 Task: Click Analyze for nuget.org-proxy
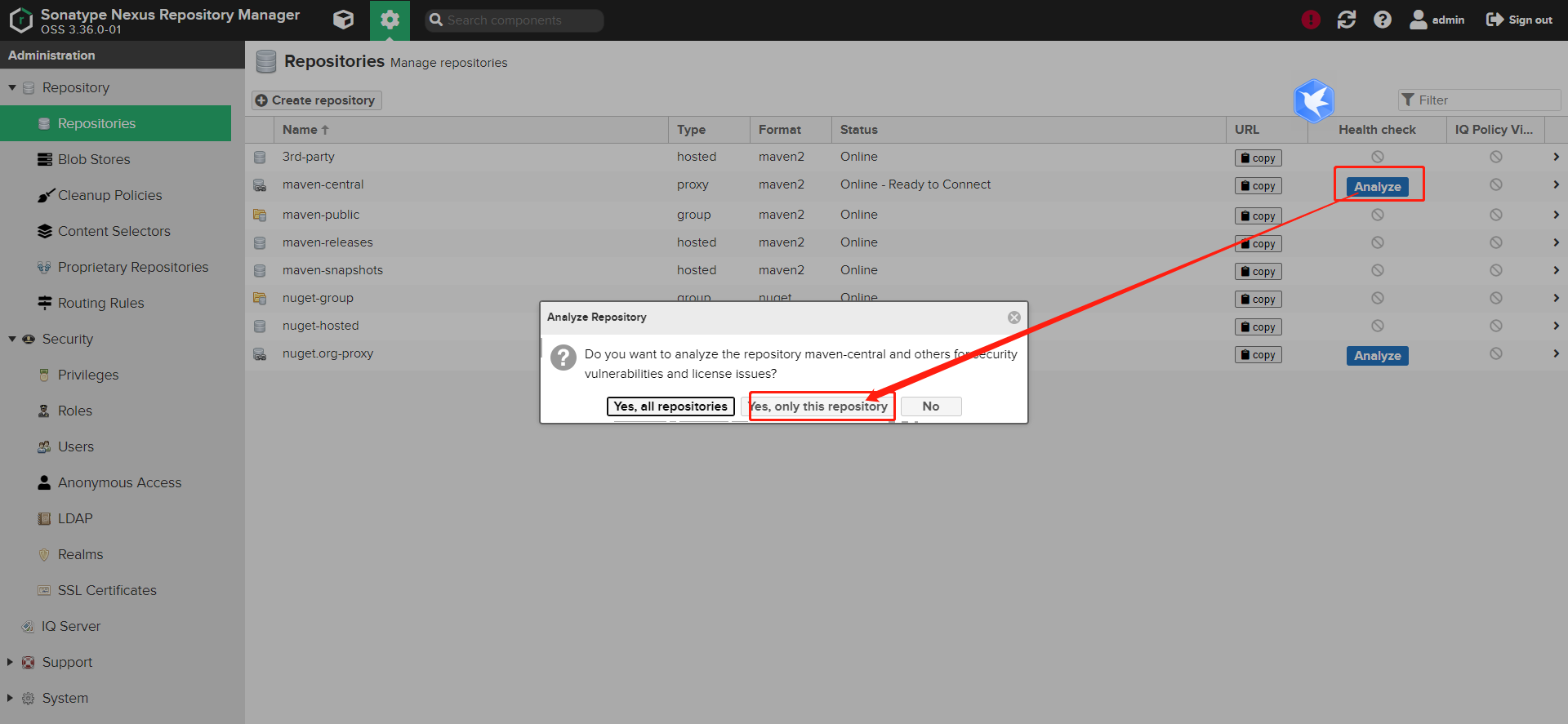click(x=1377, y=355)
